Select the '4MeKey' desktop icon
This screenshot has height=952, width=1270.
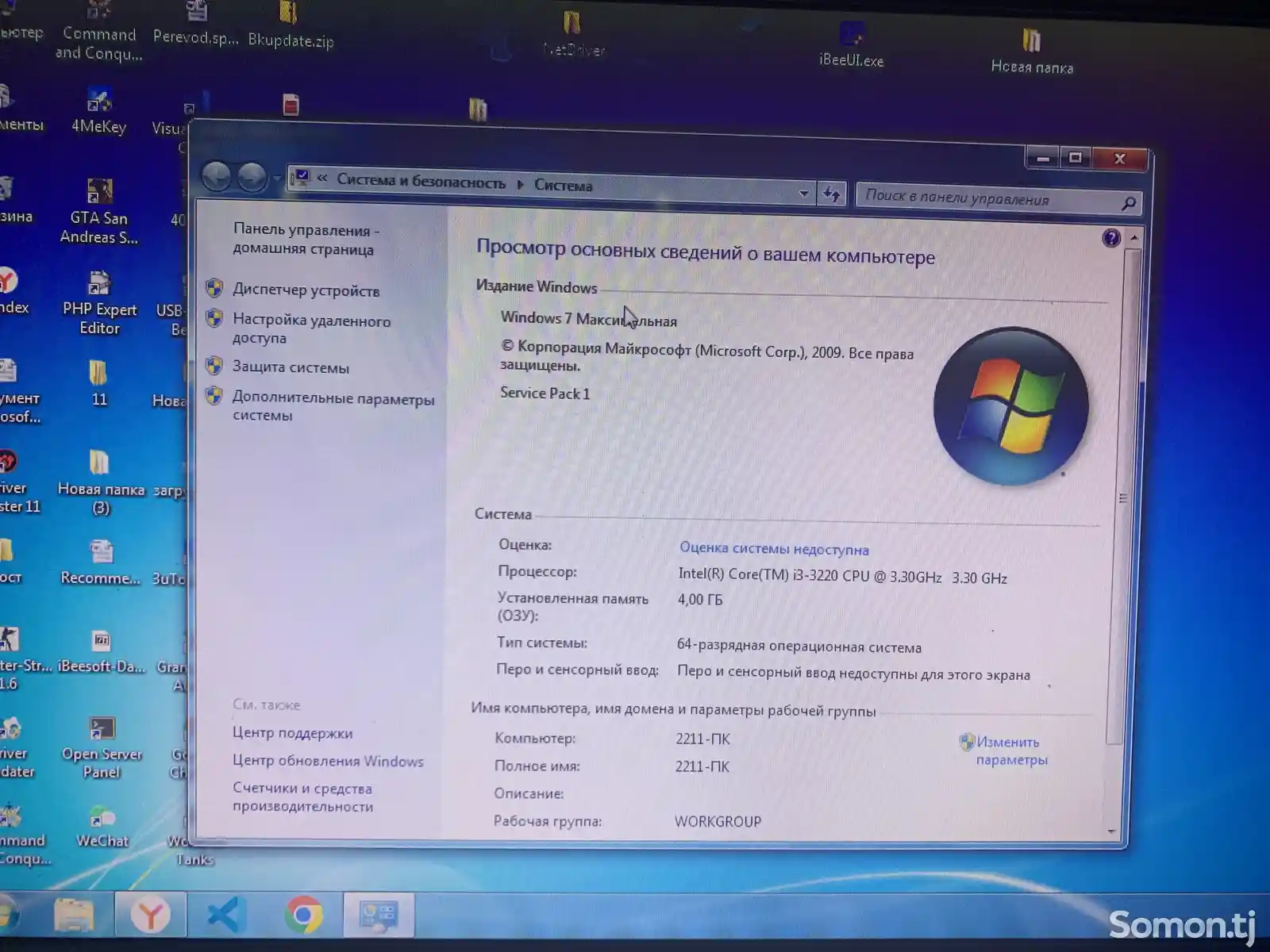tap(98, 111)
